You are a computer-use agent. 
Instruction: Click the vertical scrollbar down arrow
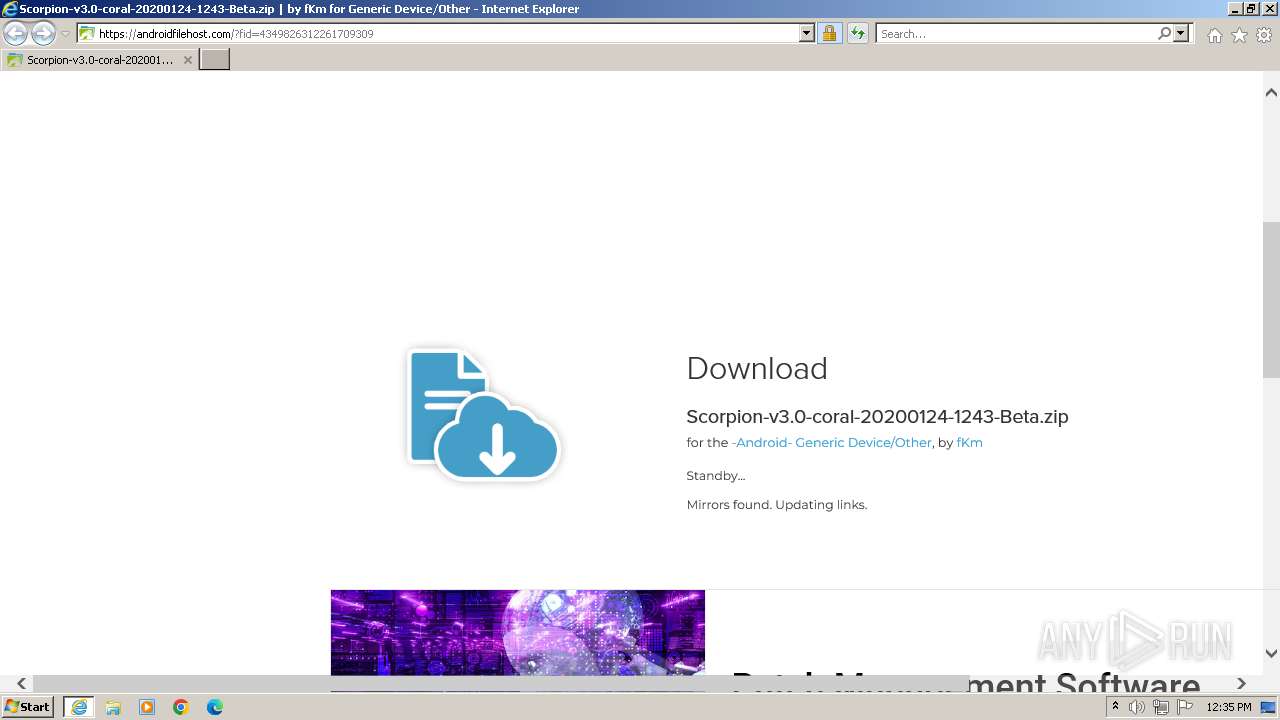tap(1271, 653)
